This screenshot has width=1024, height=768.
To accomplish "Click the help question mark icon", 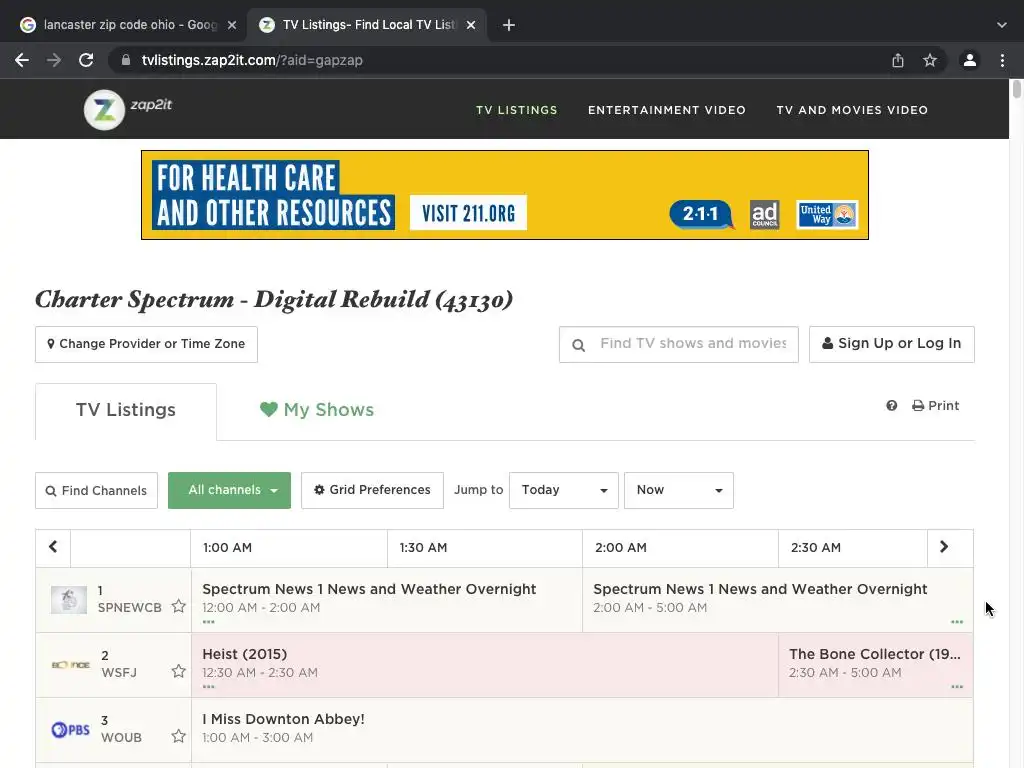I will (x=891, y=406).
